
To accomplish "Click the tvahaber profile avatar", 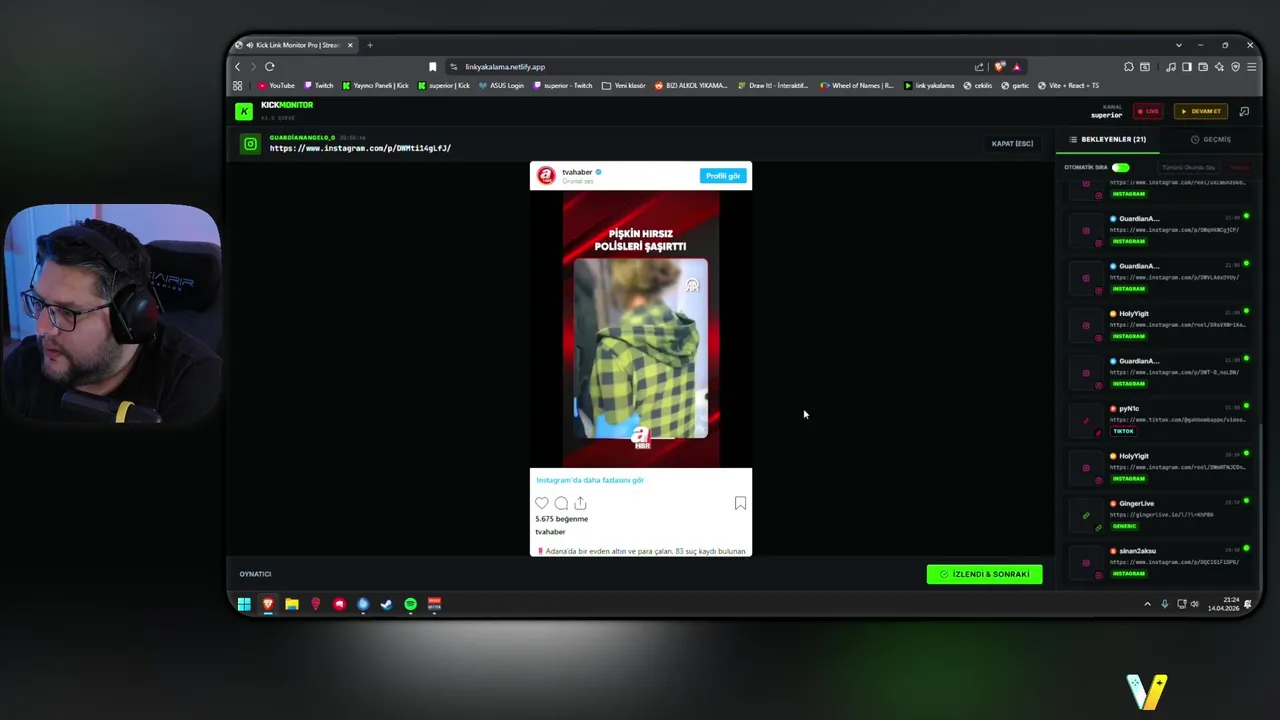I will pyautogui.click(x=546, y=176).
